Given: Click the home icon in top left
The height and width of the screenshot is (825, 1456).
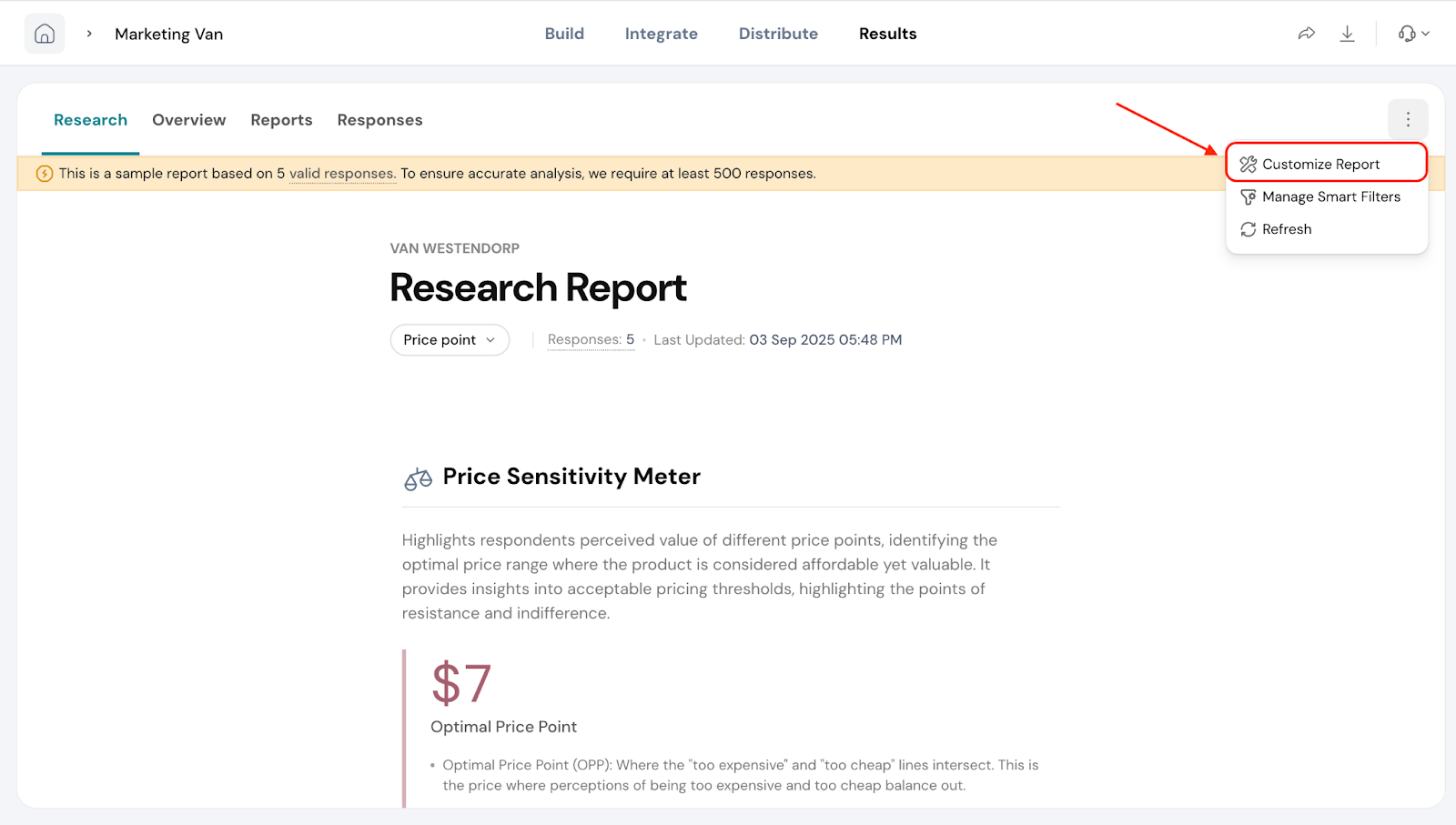Looking at the screenshot, I should (45, 34).
